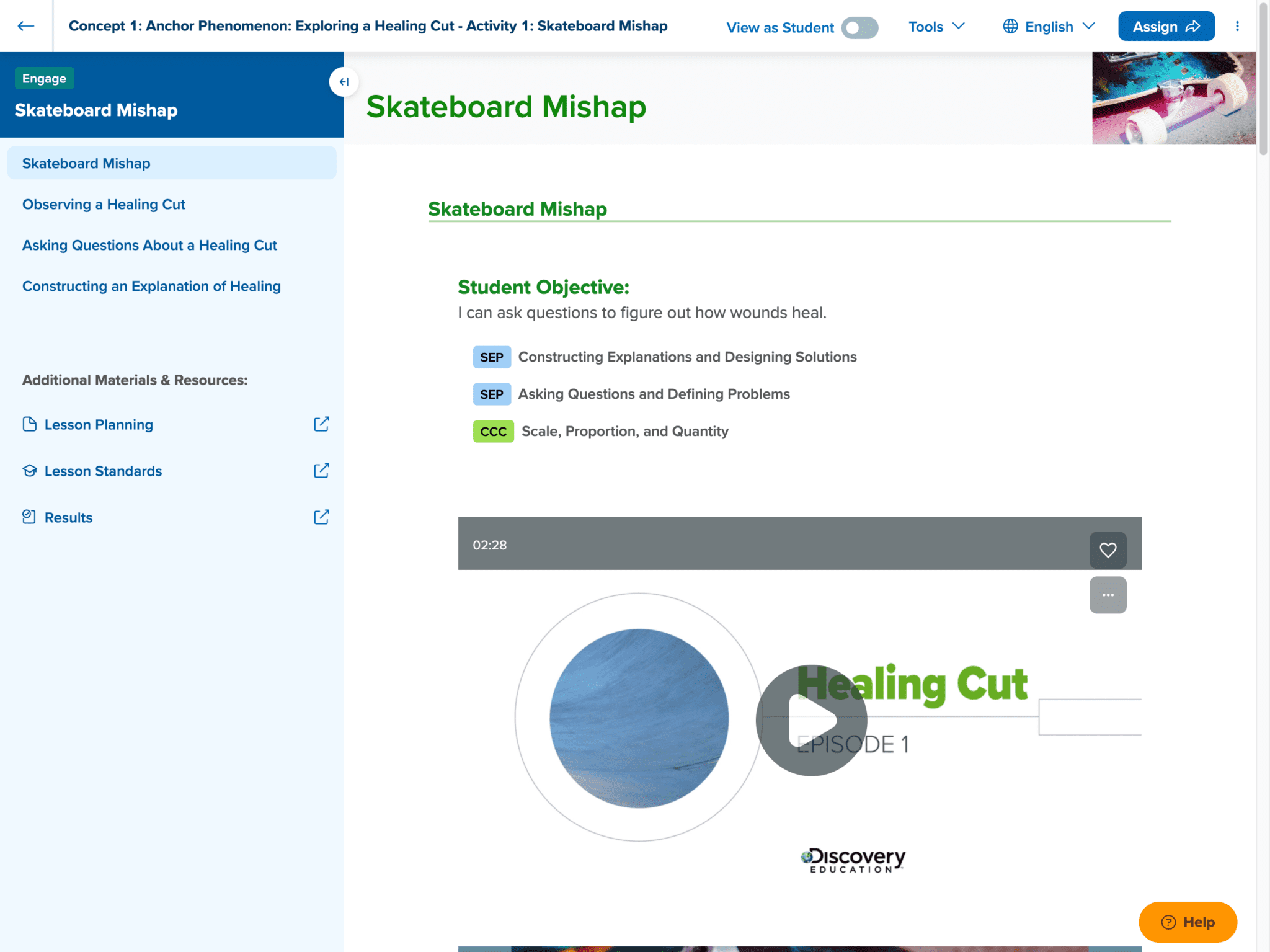The height and width of the screenshot is (952, 1270).
Task: Favorite the video with heart icon
Action: [1108, 549]
